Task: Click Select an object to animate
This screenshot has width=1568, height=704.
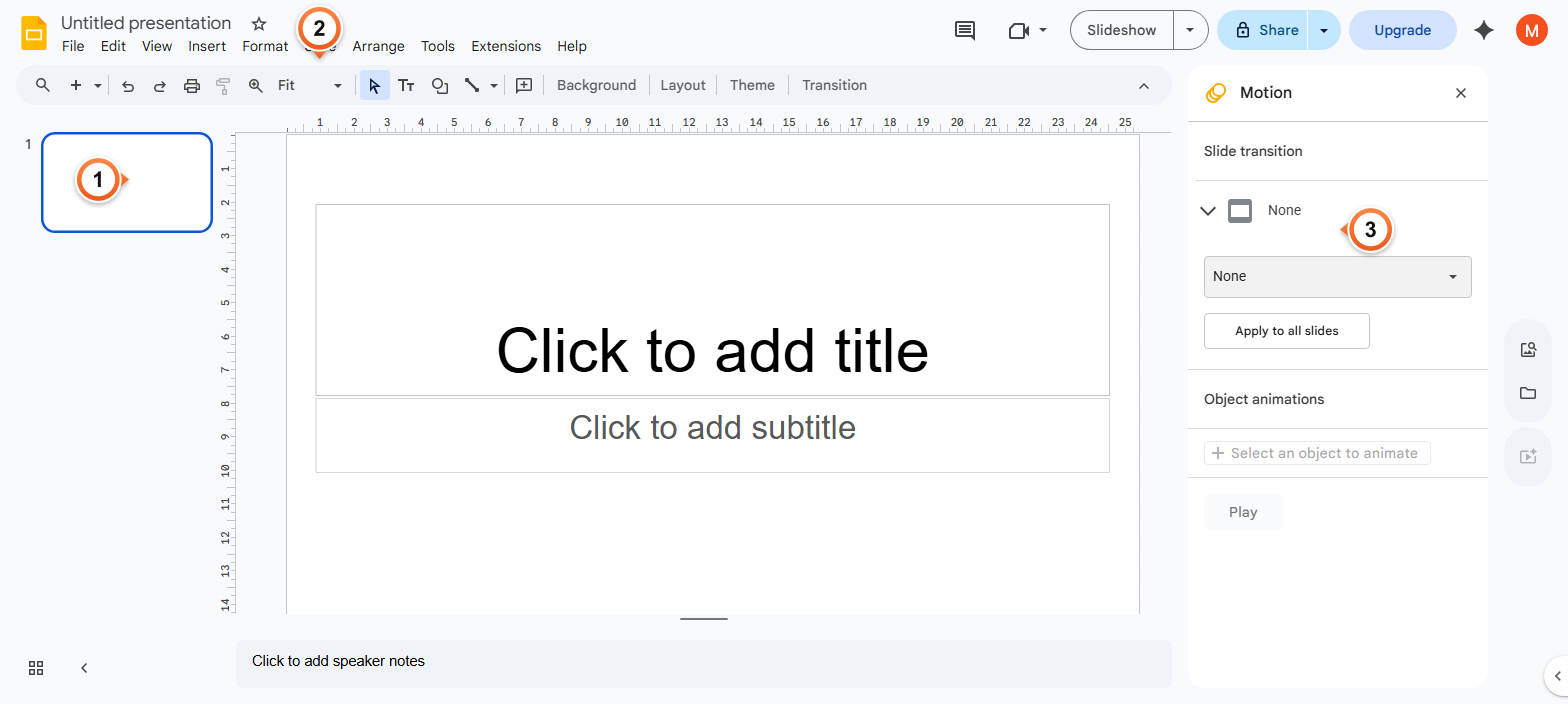Action: point(1317,453)
